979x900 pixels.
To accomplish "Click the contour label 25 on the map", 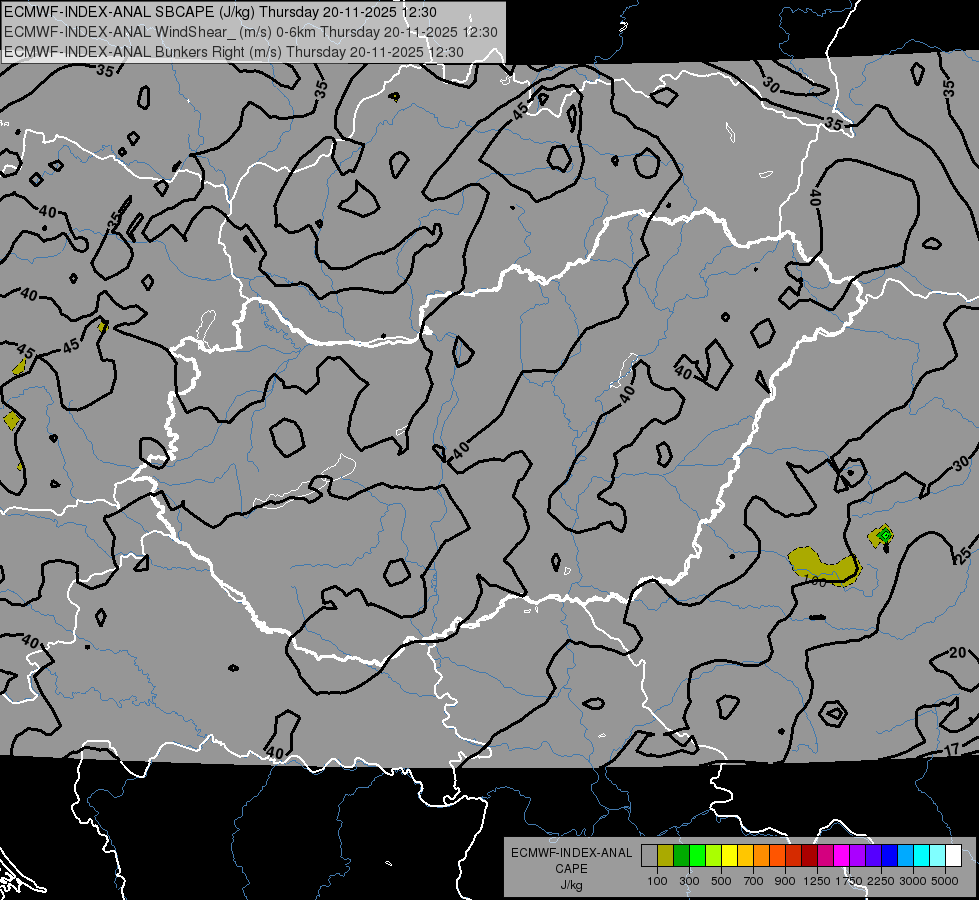I will coord(963,554).
